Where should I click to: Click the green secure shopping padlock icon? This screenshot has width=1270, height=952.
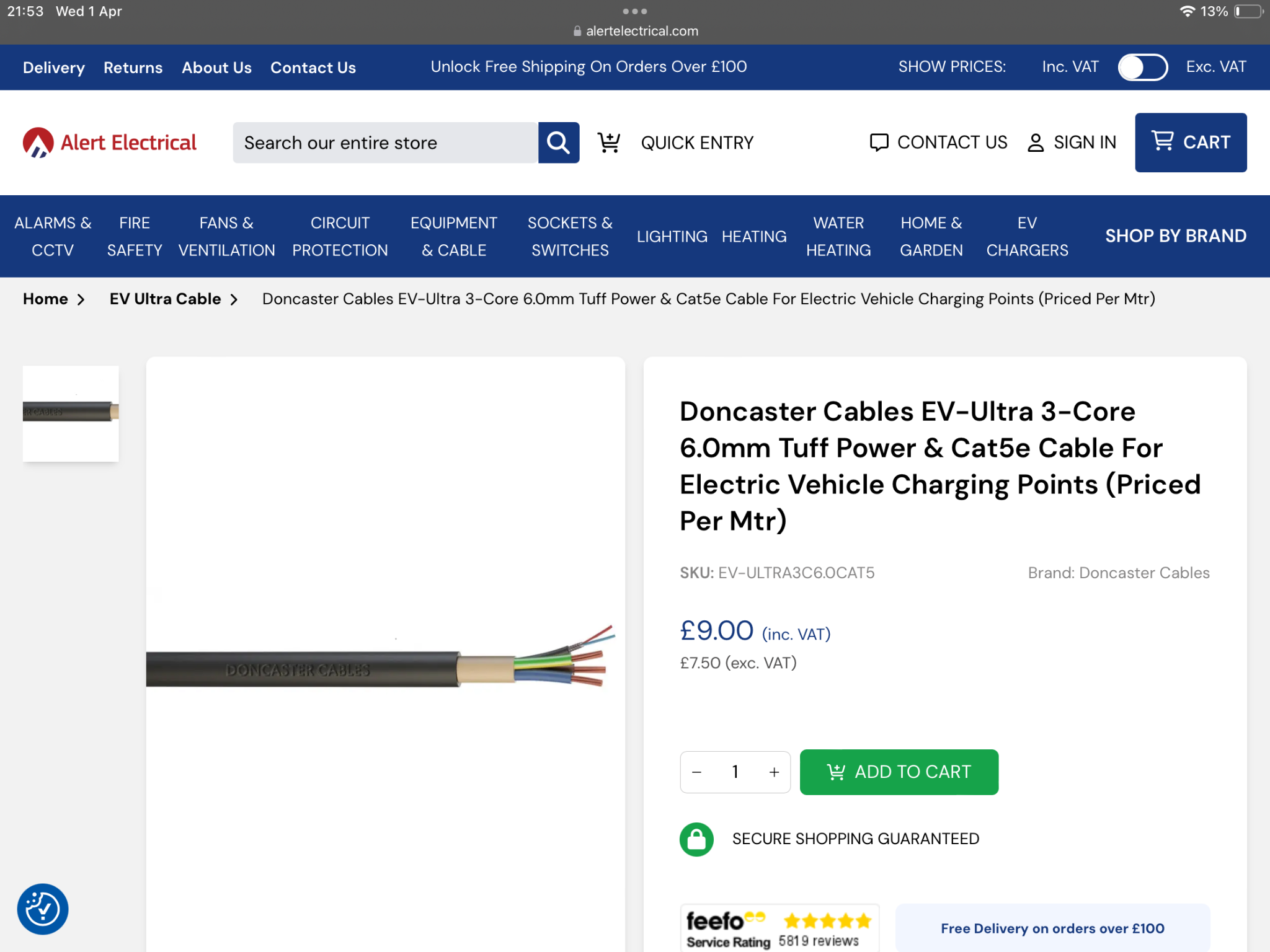click(x=696, y=839)
